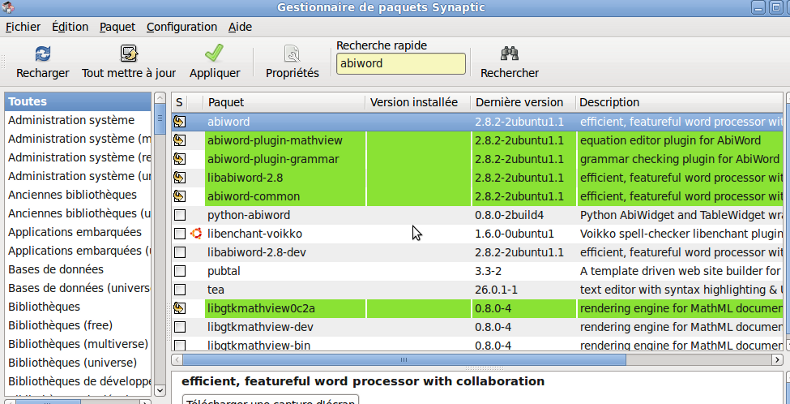Toggle status mark for abiword-plugin-grammar
Viewport: 790px width, 404px height.
(x=180, y=159)
